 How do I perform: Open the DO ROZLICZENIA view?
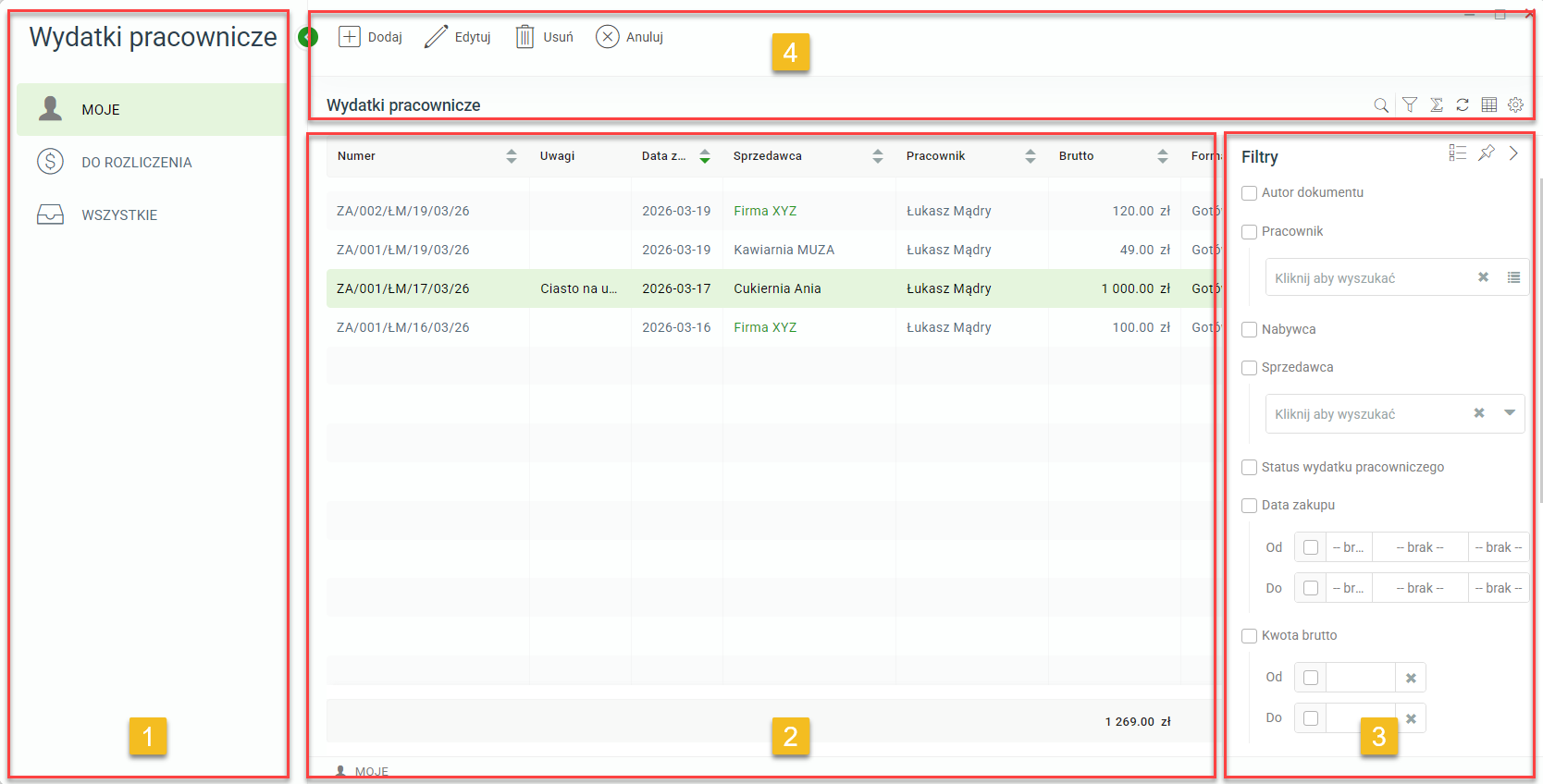coord(152,162)
